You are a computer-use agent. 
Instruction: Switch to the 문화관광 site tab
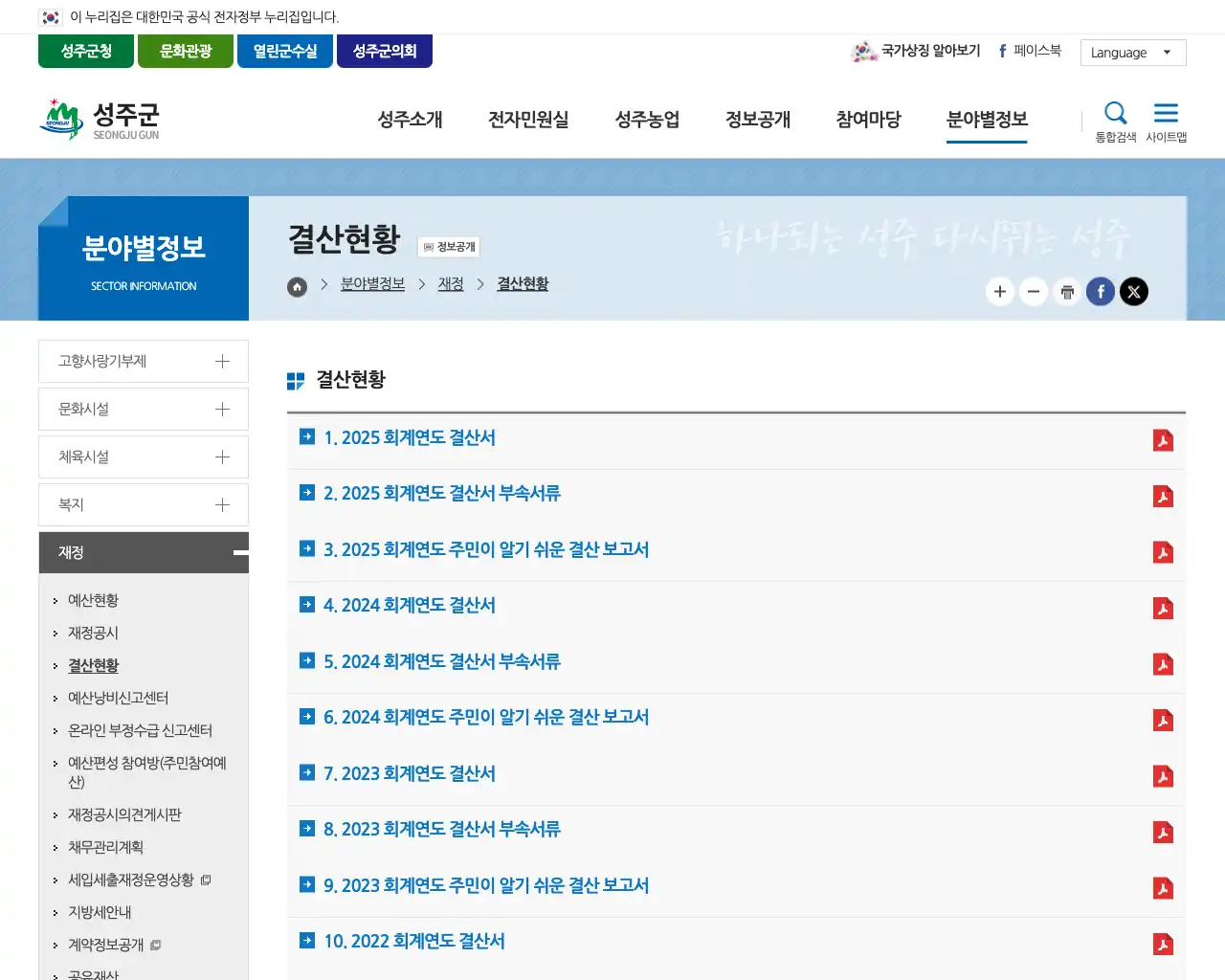click(186, 52)
